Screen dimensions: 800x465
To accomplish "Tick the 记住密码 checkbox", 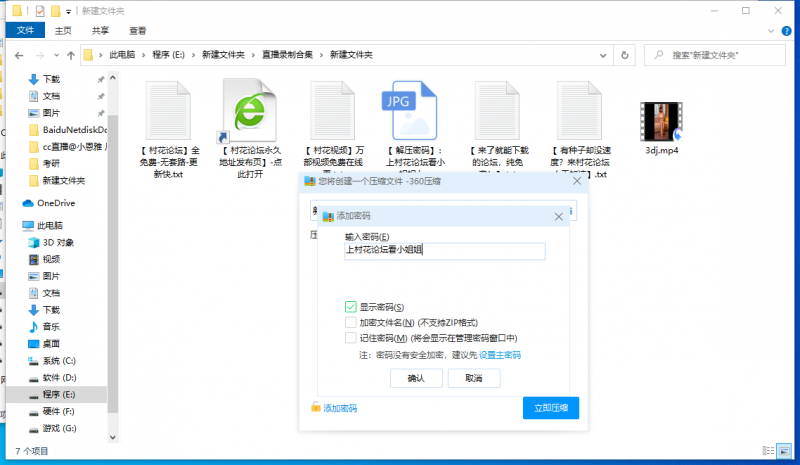I will (x=350, y=338).
